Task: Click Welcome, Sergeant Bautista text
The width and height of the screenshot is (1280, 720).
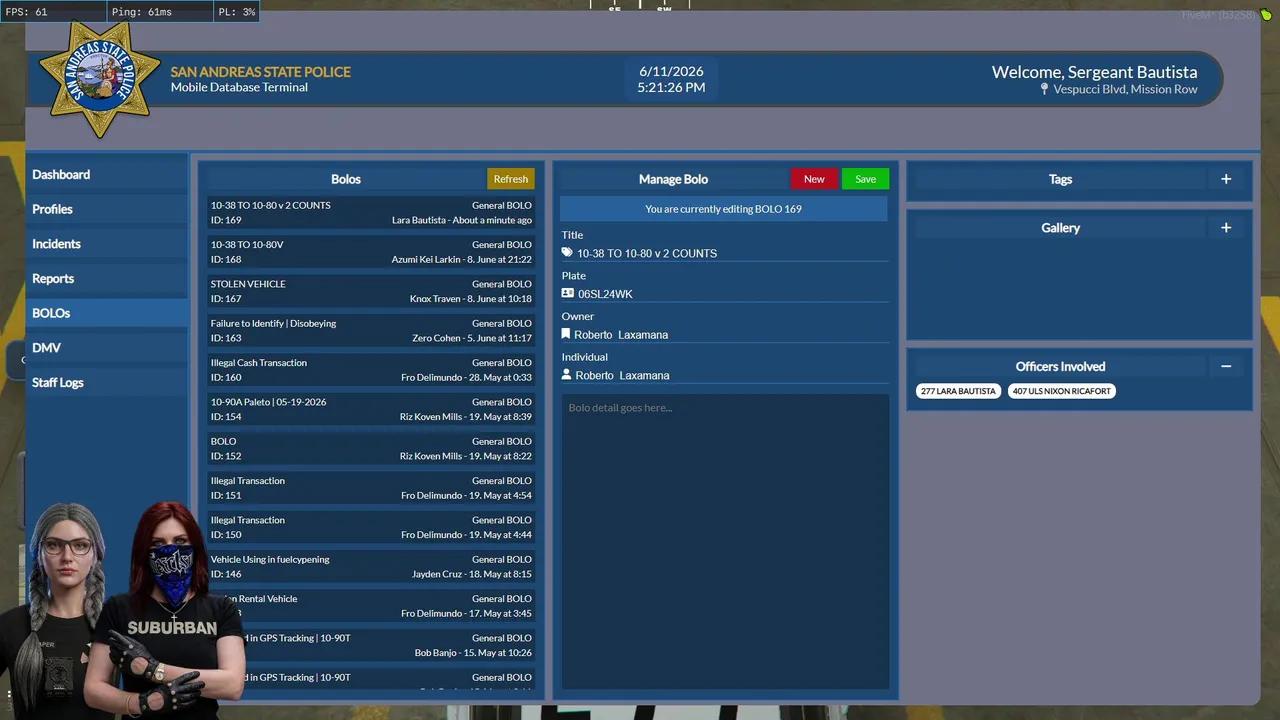Action: [x=1094, y=72]
